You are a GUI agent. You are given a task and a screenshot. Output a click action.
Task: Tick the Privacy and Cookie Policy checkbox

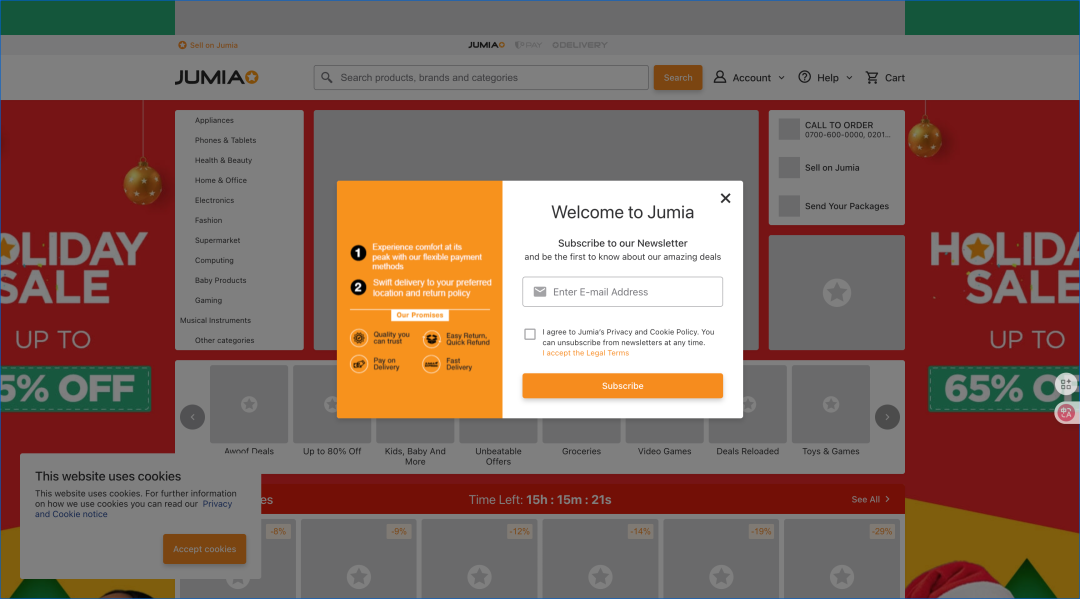pos(530,334)
